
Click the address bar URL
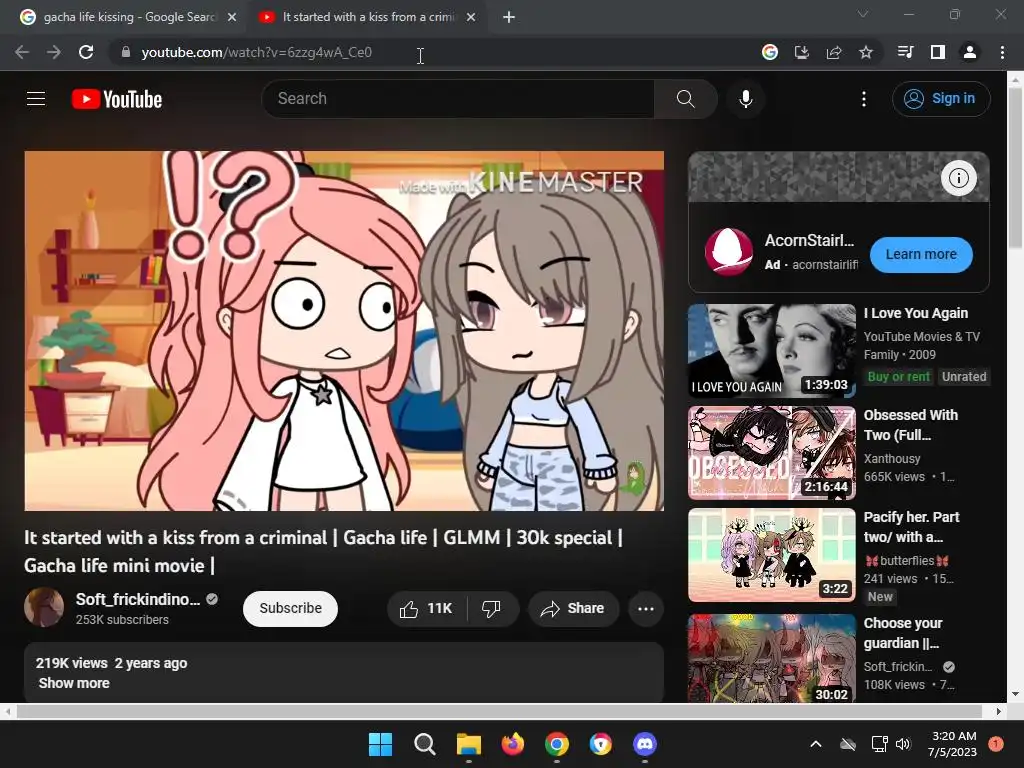pos(257,52)
